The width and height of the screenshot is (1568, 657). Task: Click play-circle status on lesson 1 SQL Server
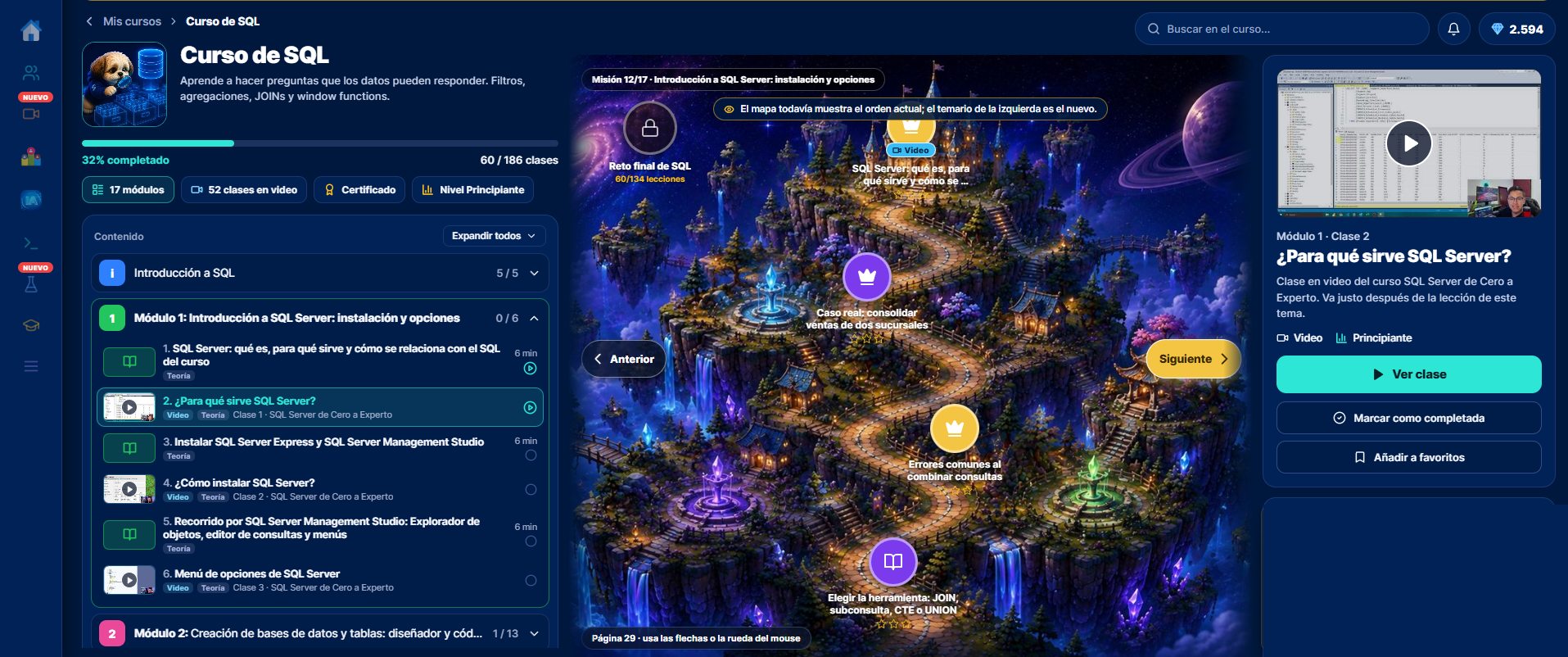click(530, 369)
